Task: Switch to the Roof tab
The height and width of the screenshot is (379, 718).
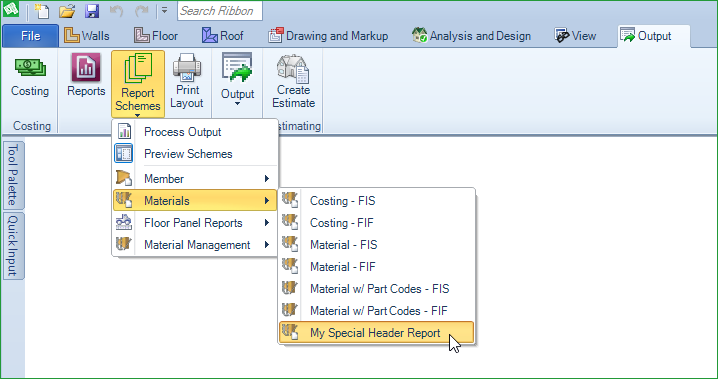Action: point(223,36)
